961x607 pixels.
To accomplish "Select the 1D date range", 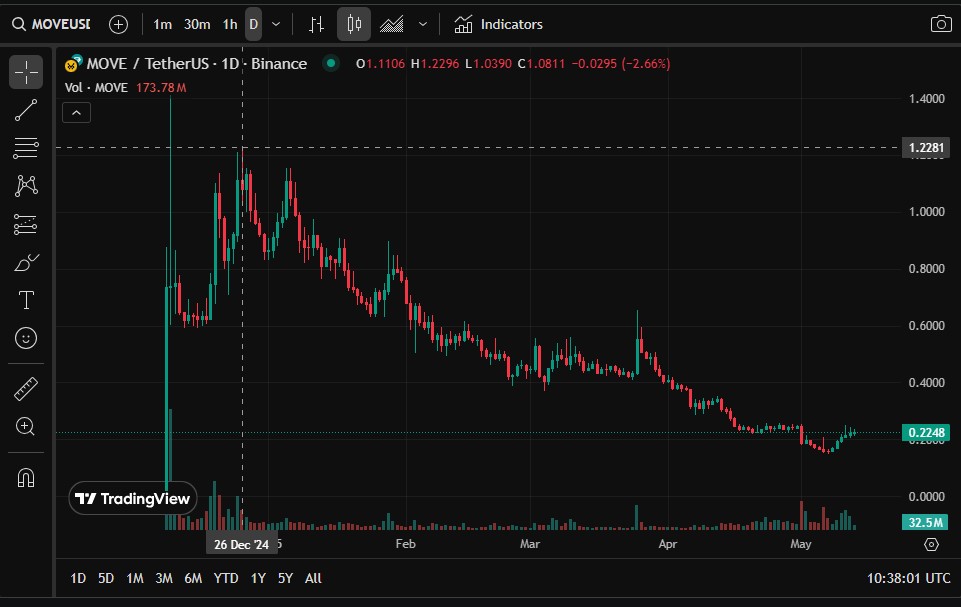I will pos(78,578).
